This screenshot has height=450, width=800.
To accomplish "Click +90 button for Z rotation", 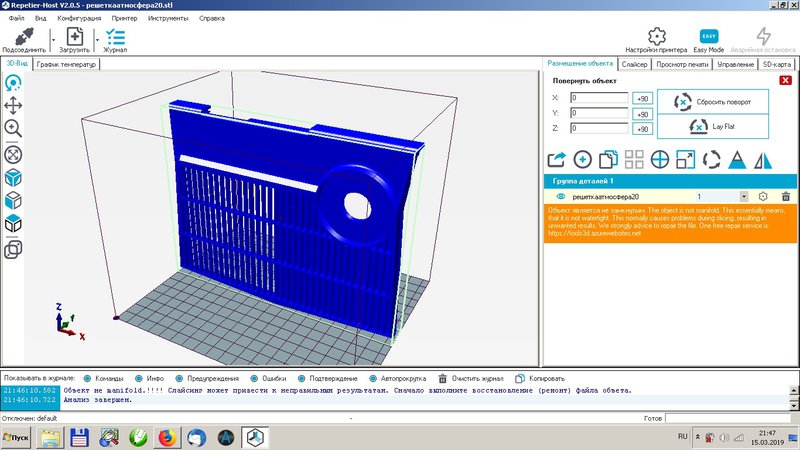I will (x=642, y=129).
